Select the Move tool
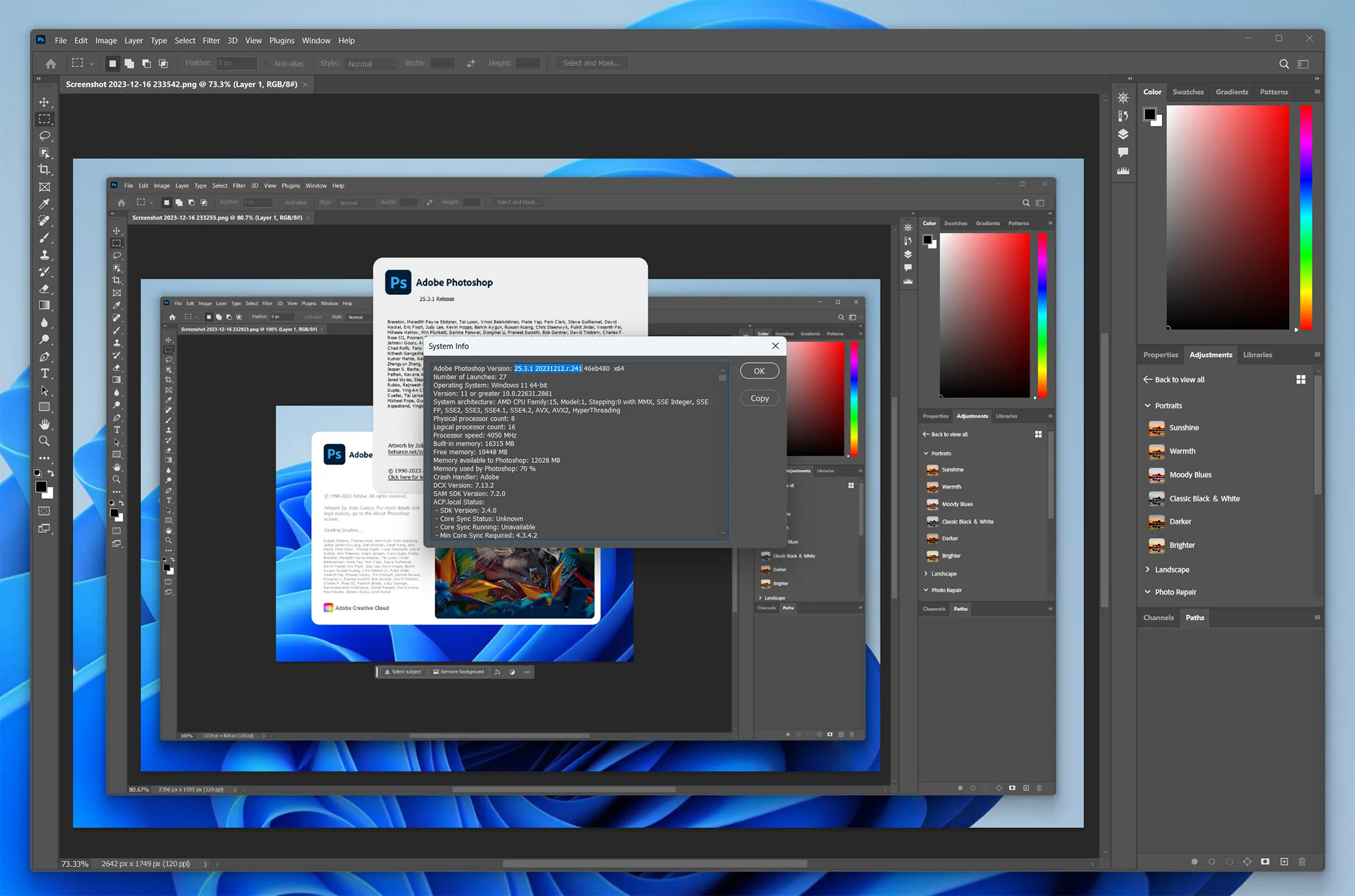Viewport: 1355px width, 896px height. (x=44, y=102)
